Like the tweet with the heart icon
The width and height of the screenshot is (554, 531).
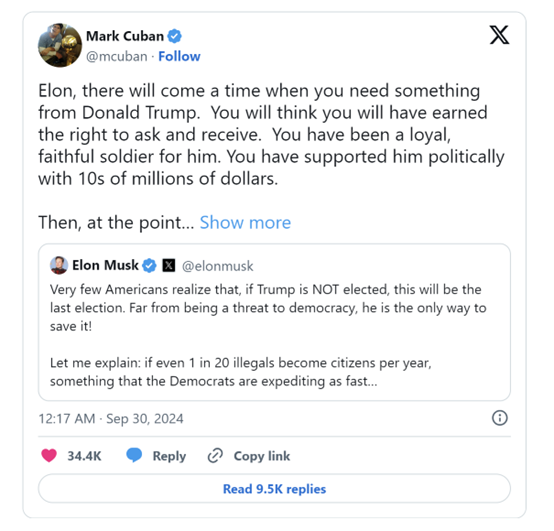click(x=49, y=455)
